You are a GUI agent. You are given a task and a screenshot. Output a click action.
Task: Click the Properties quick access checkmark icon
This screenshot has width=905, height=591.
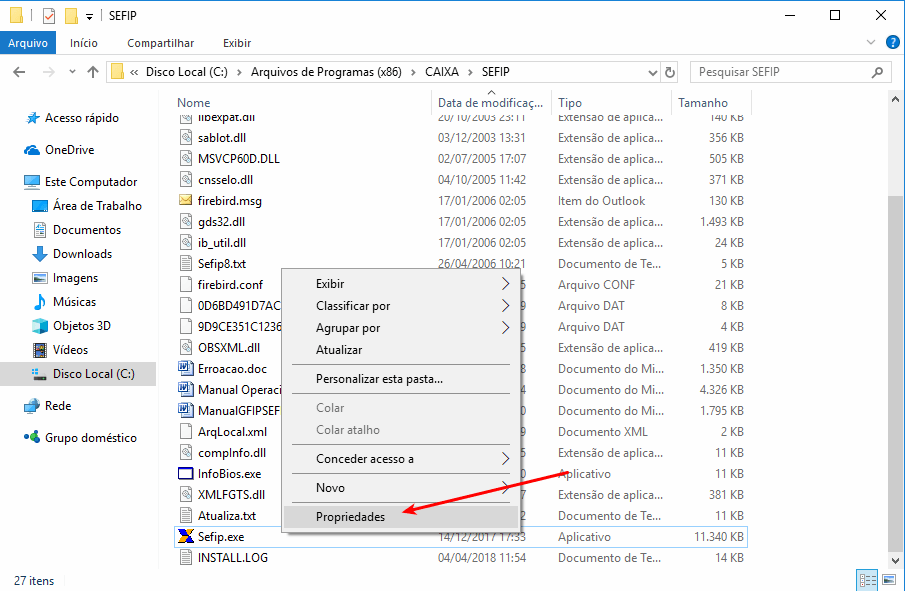pyautogui.click(x=49, y=16)
